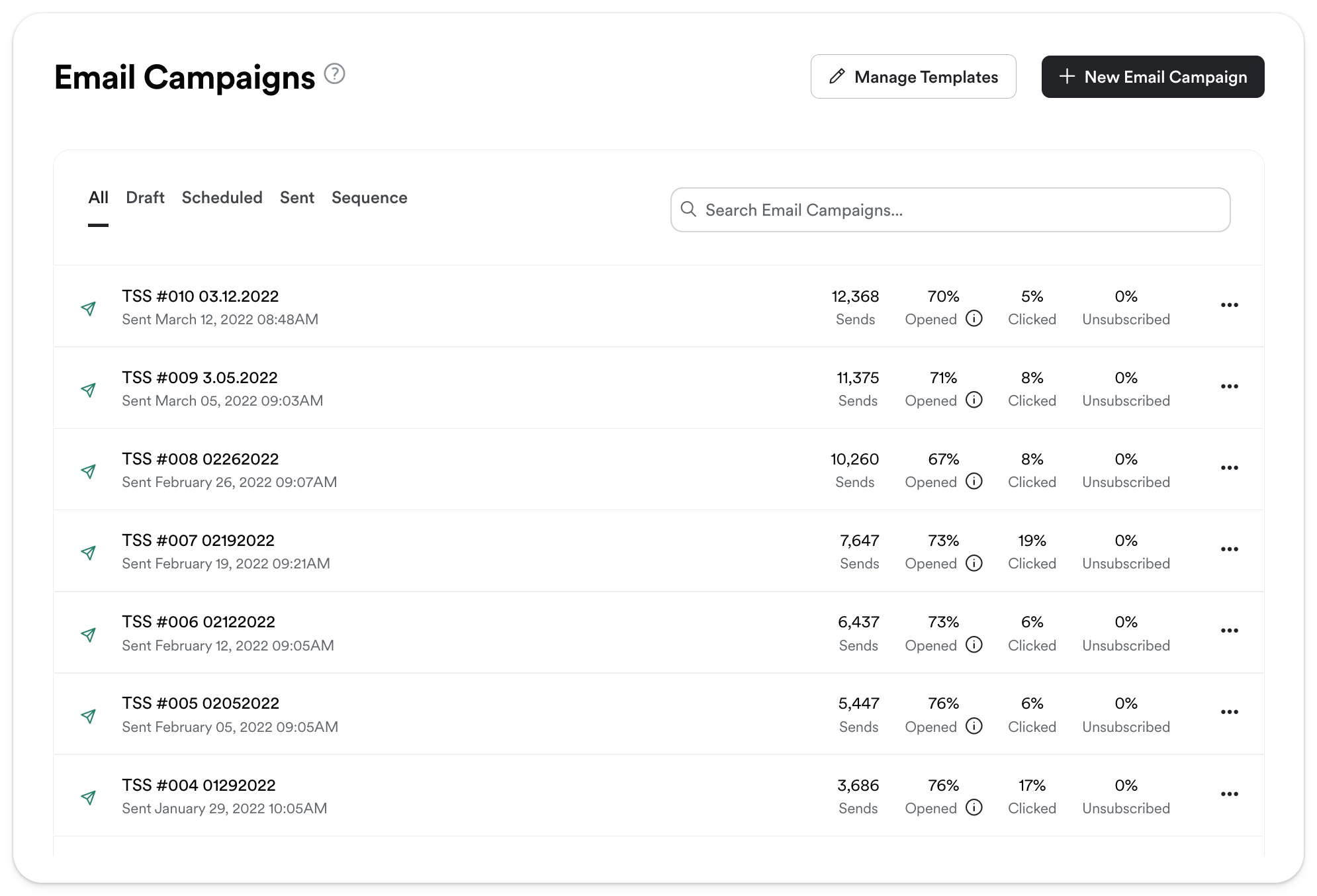Open the three-dot menu for TSS #007
Viewport: 1317px width, 896px height.
point(1229,549)
